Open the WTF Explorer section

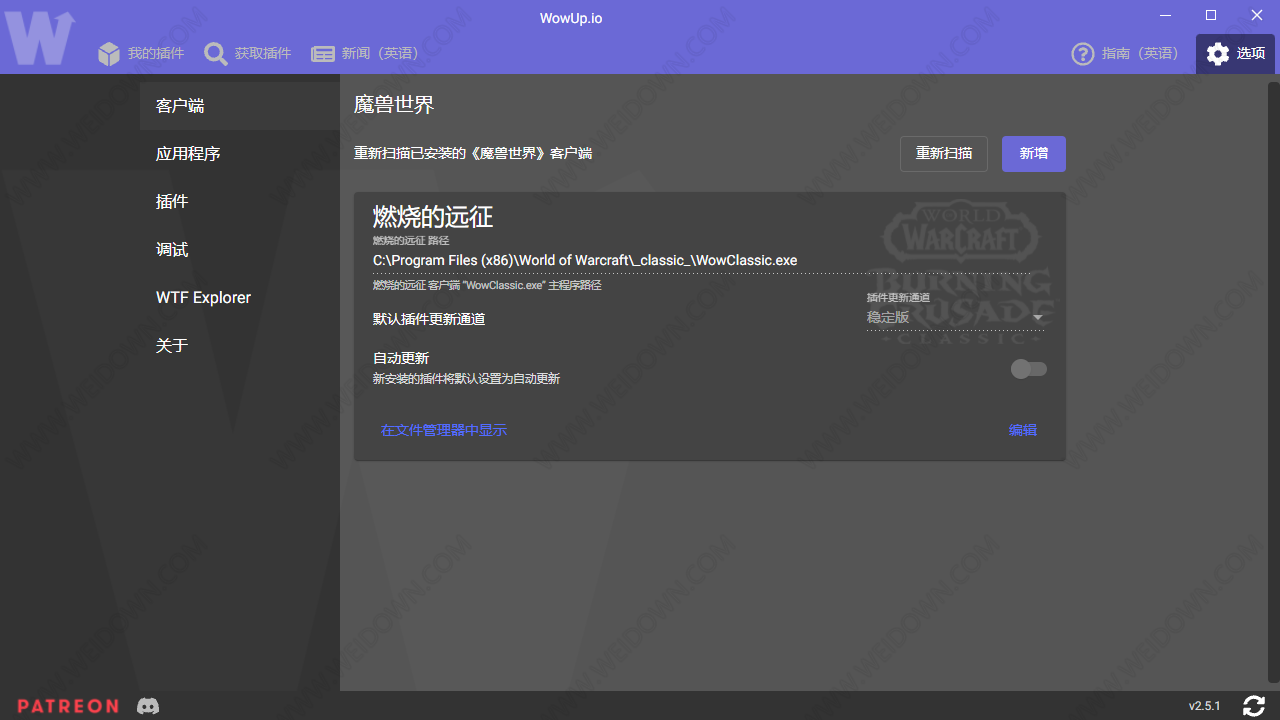203,298
